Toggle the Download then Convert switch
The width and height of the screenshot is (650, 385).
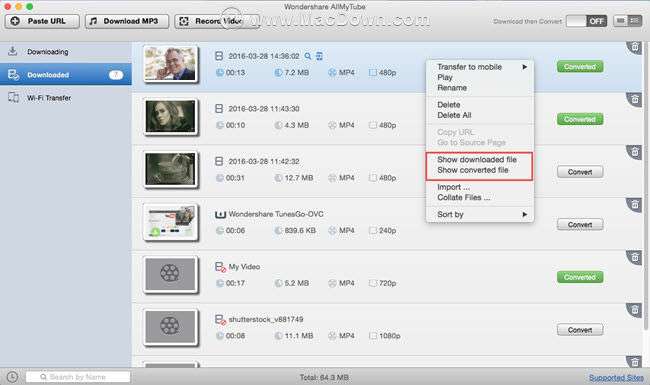coord(586,21)
